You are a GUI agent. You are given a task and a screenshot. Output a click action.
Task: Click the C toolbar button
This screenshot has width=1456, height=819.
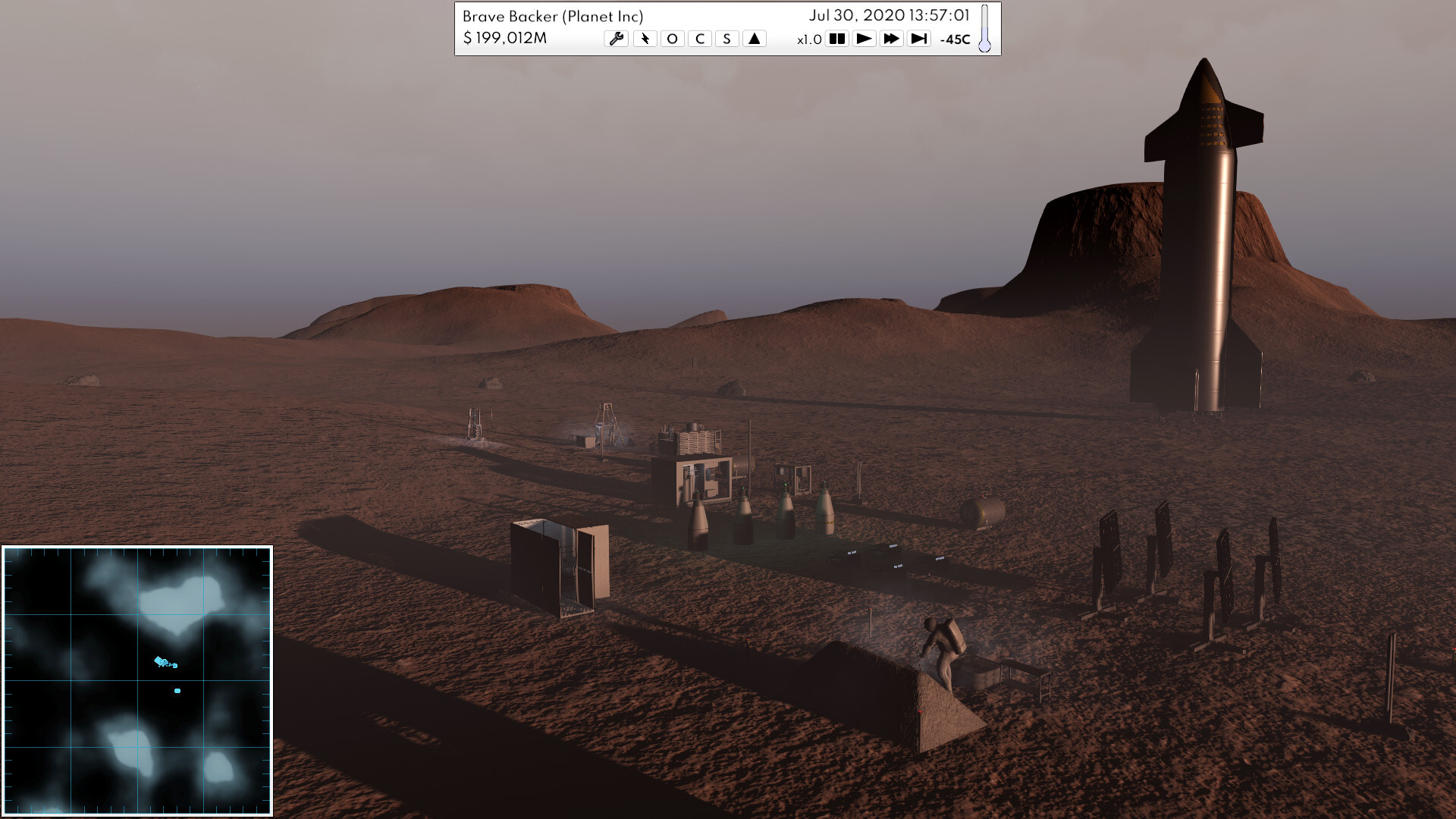[699, 39]
